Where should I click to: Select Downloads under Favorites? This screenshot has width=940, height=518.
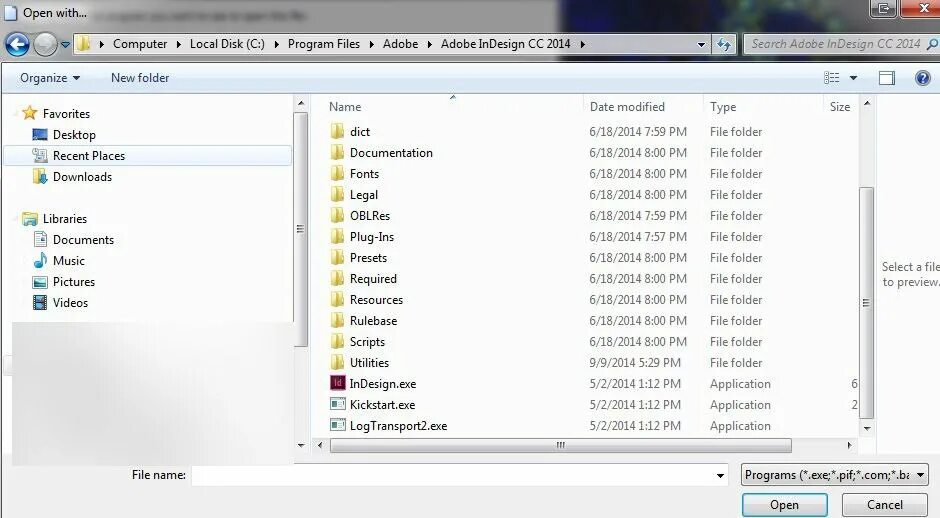click(82, 176)
